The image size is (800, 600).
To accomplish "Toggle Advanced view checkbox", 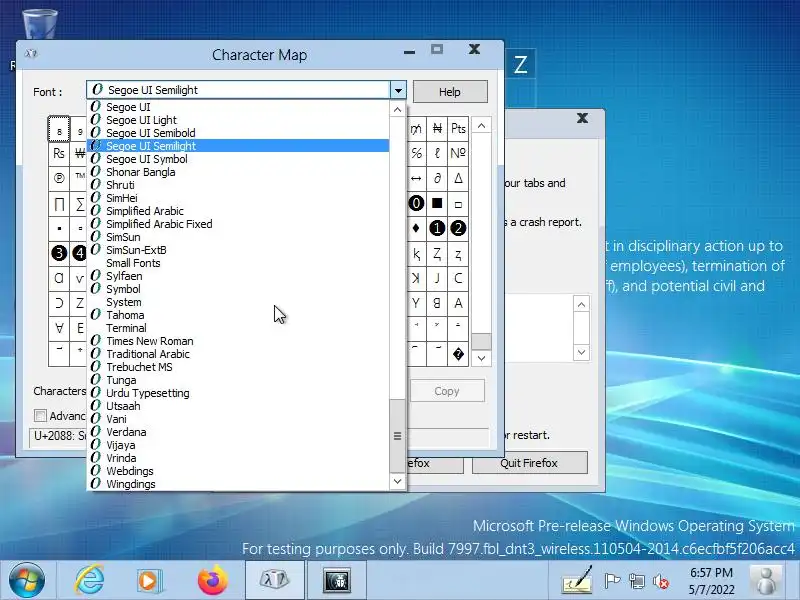I will click(x=40, y=416).
